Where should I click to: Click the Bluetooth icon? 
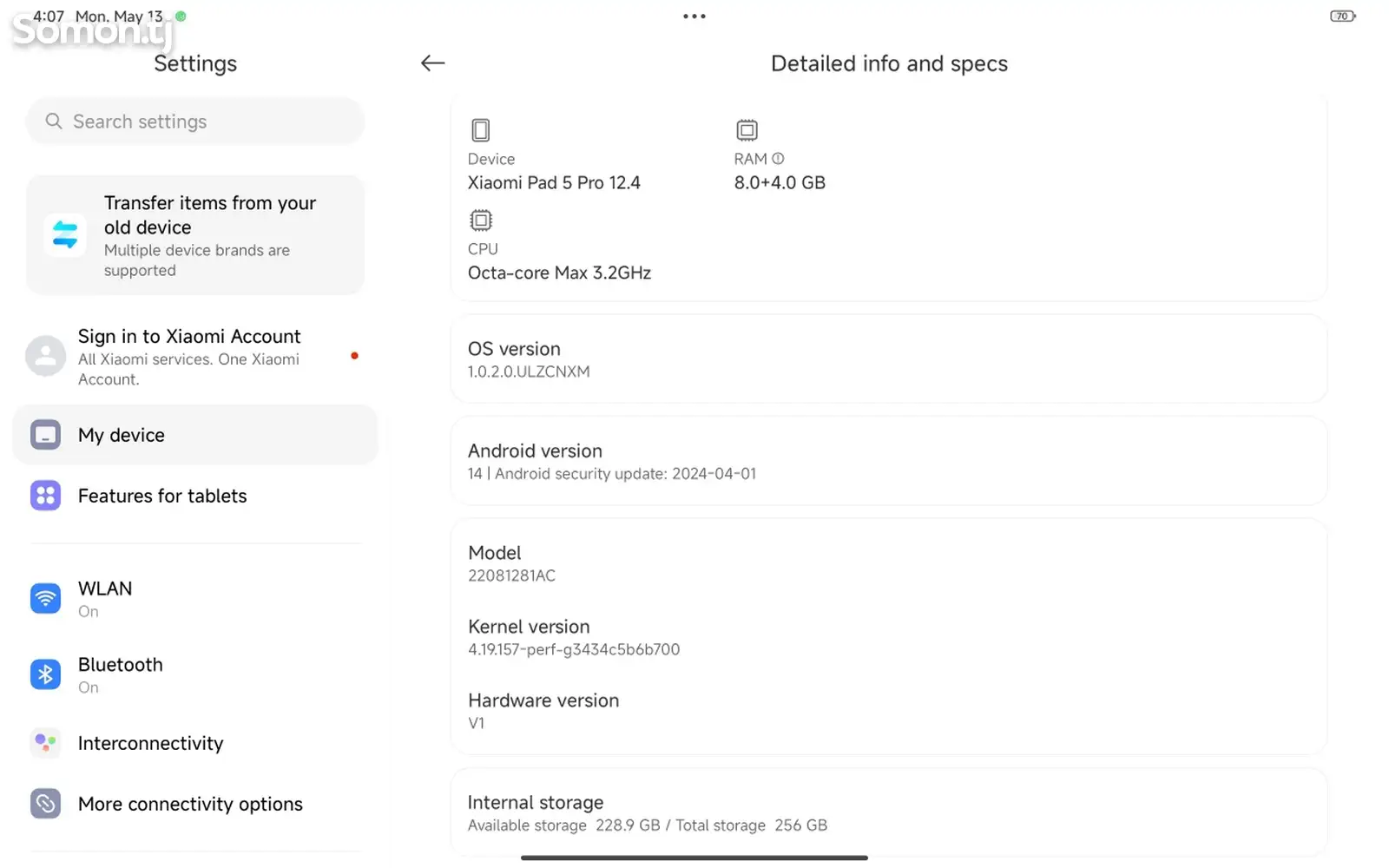point(45,674)
